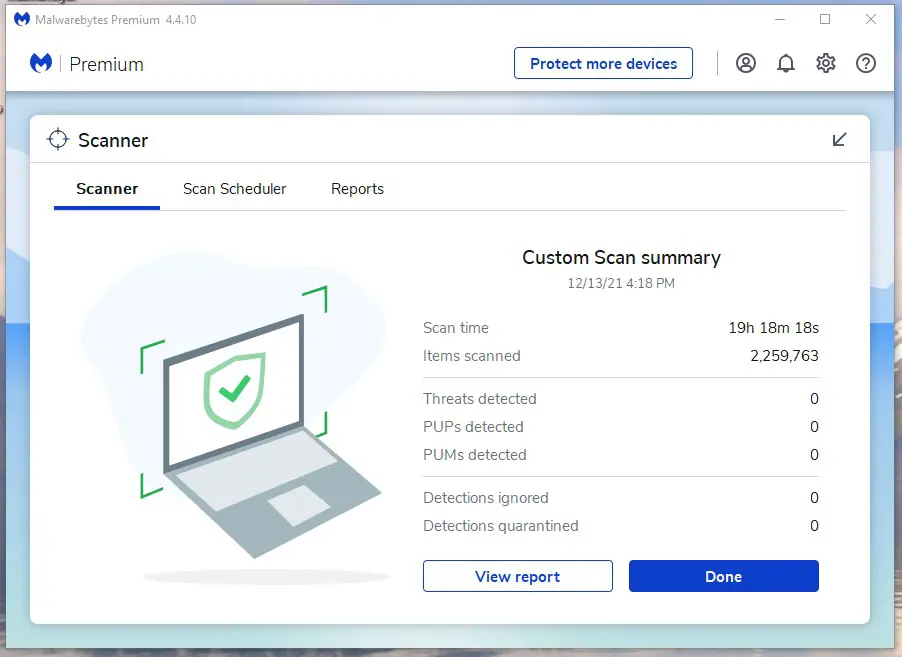Collapse the Scanner panel with arrow icon
902x657 pixels.
839,140
